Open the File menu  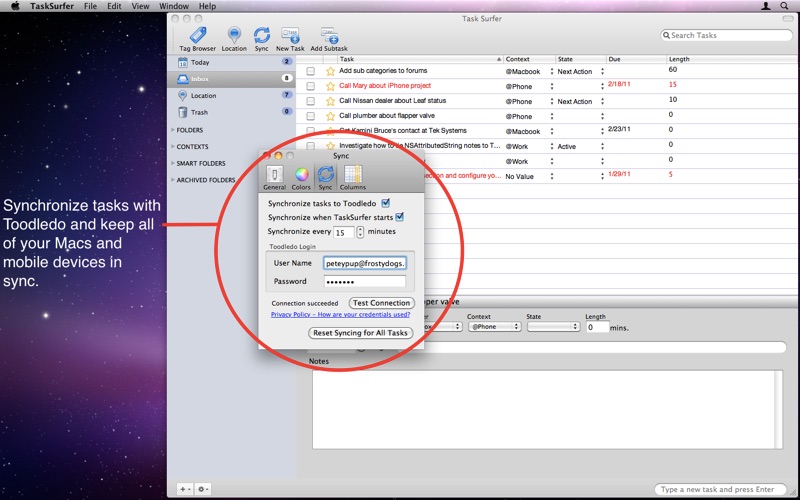coord(90,6)
